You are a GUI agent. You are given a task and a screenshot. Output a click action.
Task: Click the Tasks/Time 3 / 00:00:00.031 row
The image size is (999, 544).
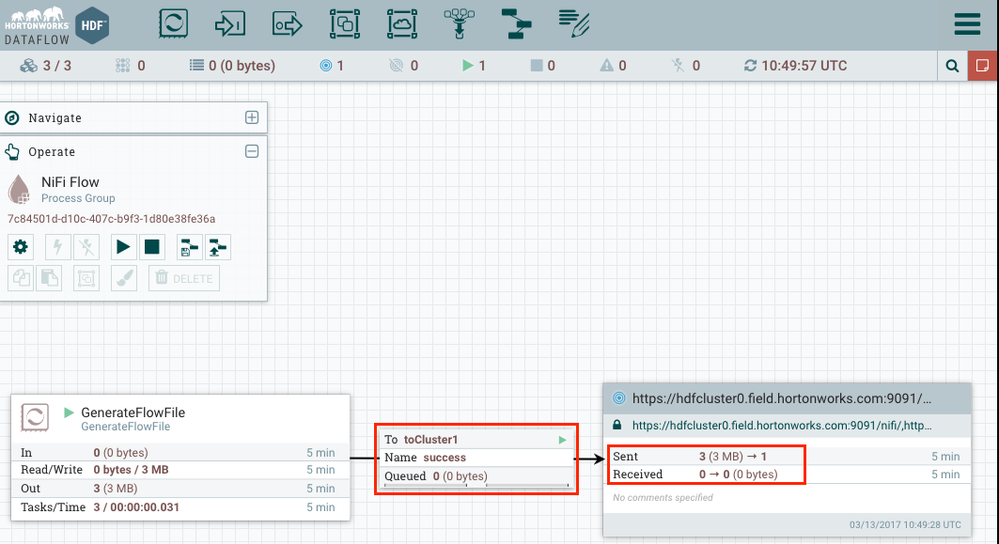click(180, 507)
